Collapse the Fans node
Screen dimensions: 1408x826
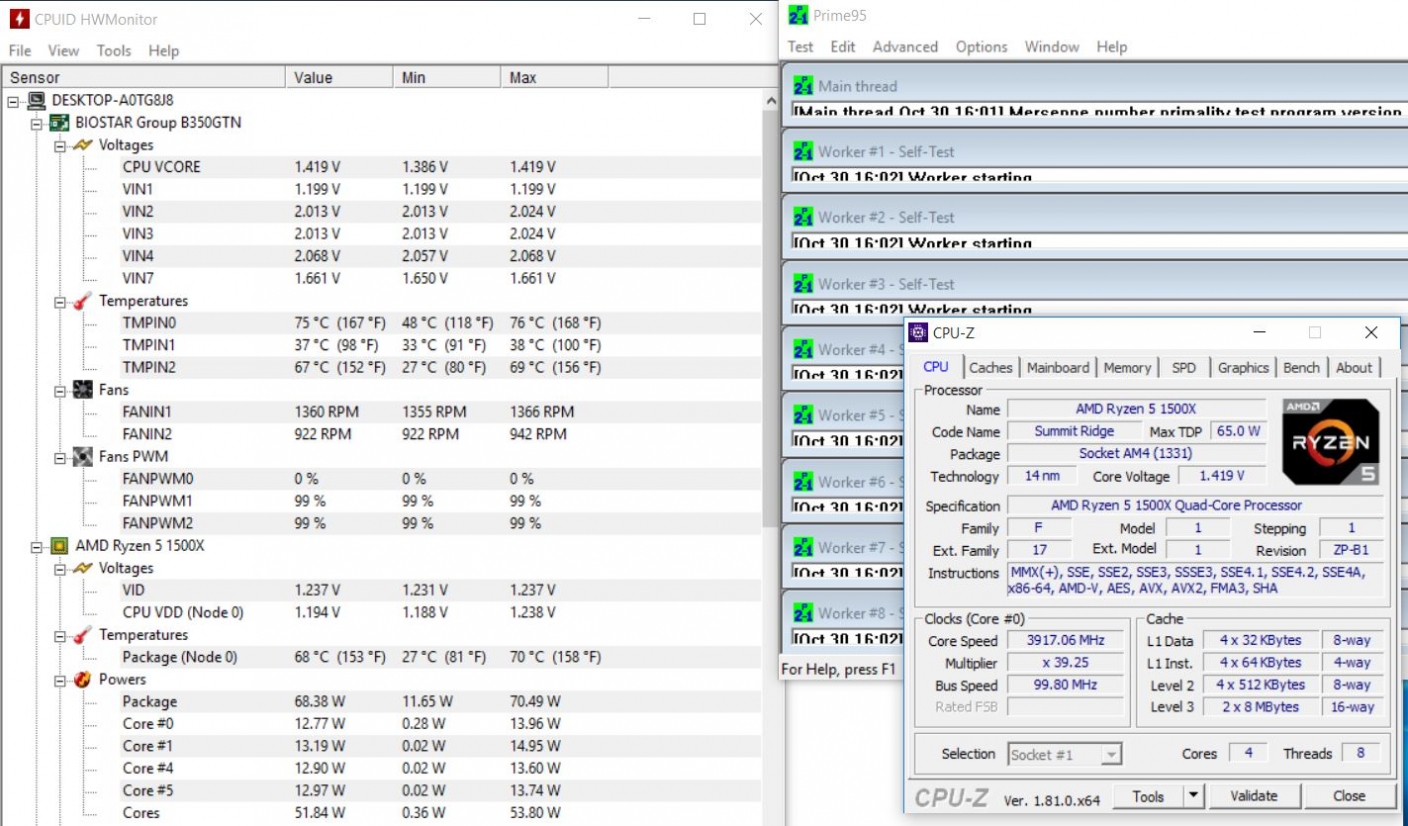click(x=60, y=390)
